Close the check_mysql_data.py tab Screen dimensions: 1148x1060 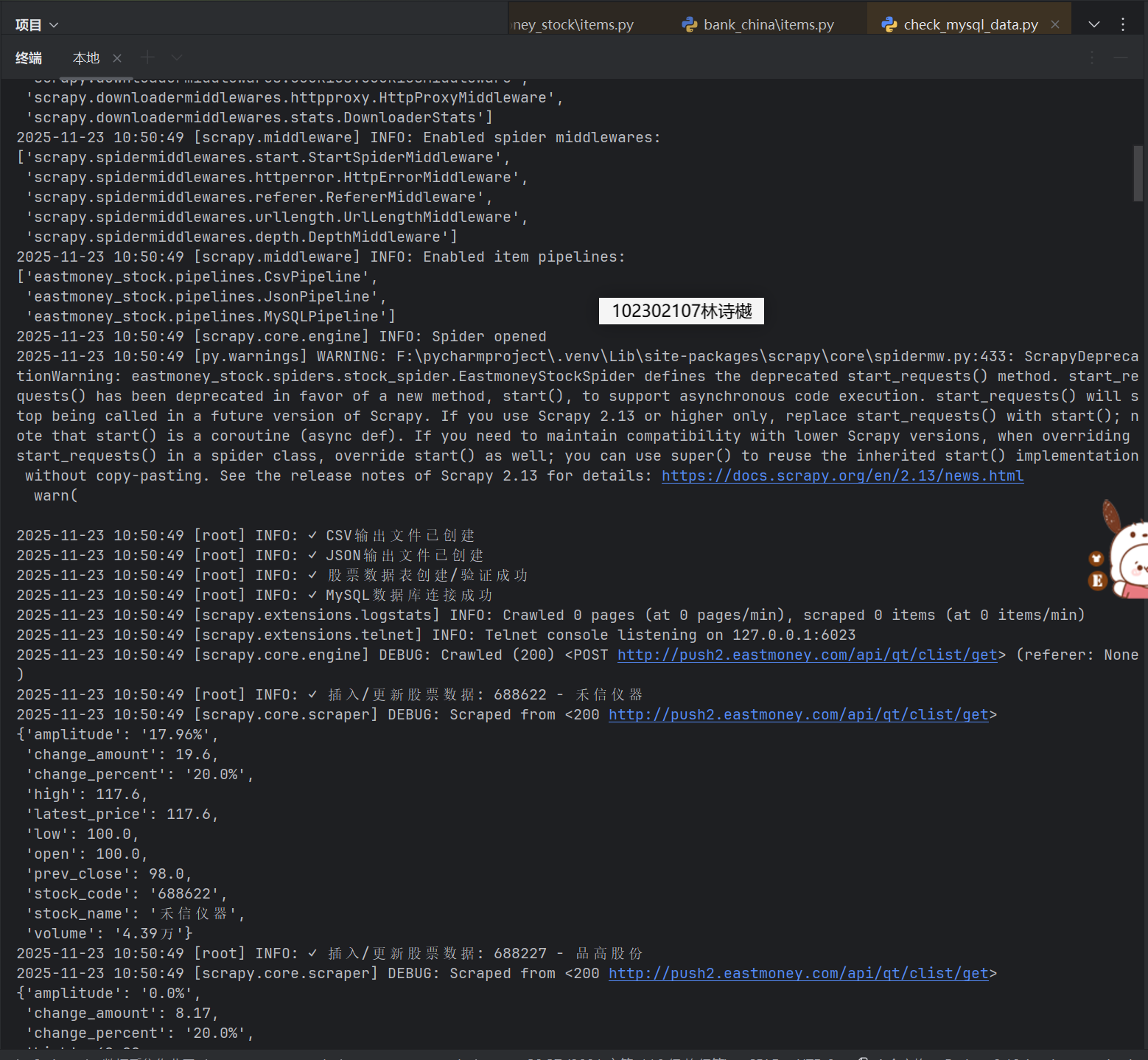tap(1055, 24)
